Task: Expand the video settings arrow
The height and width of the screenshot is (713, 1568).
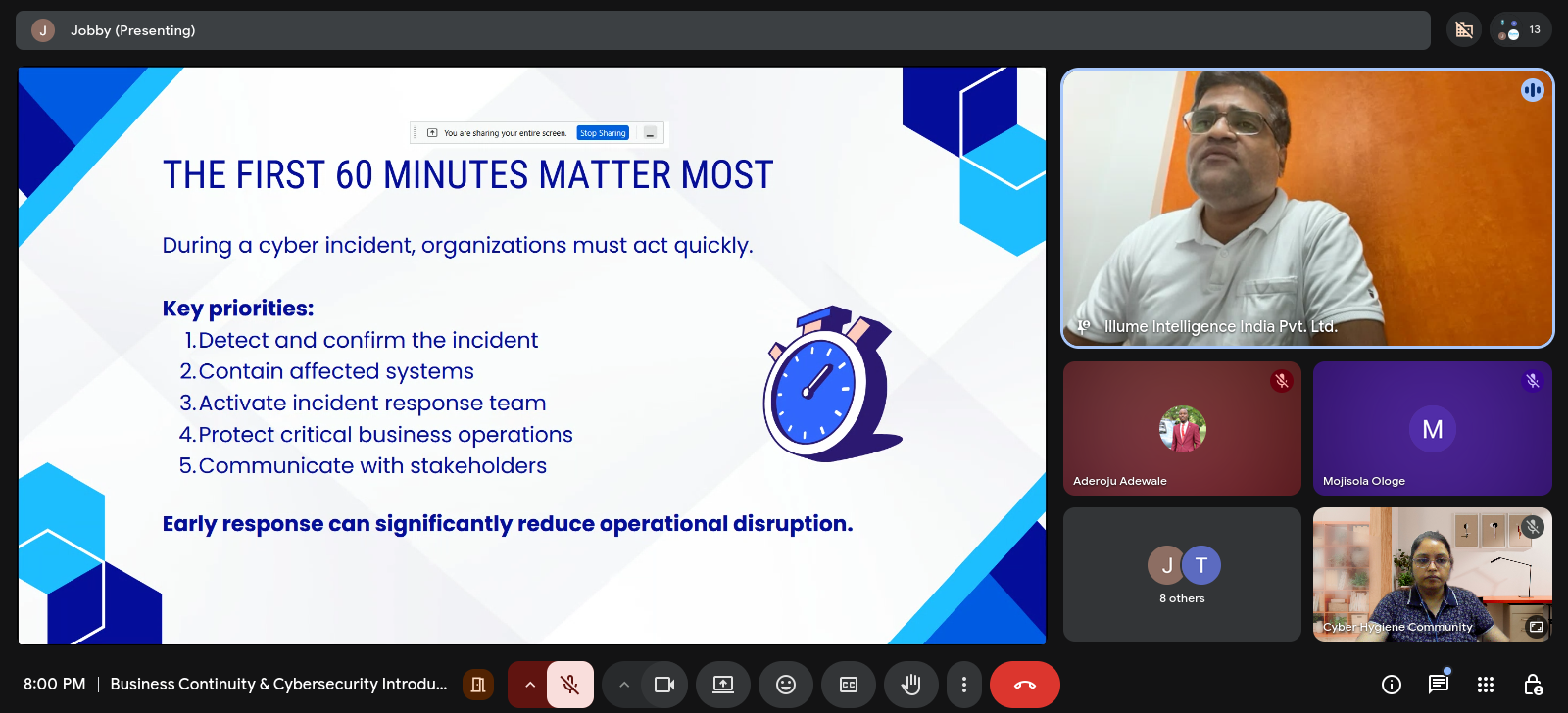Action: 623,685
